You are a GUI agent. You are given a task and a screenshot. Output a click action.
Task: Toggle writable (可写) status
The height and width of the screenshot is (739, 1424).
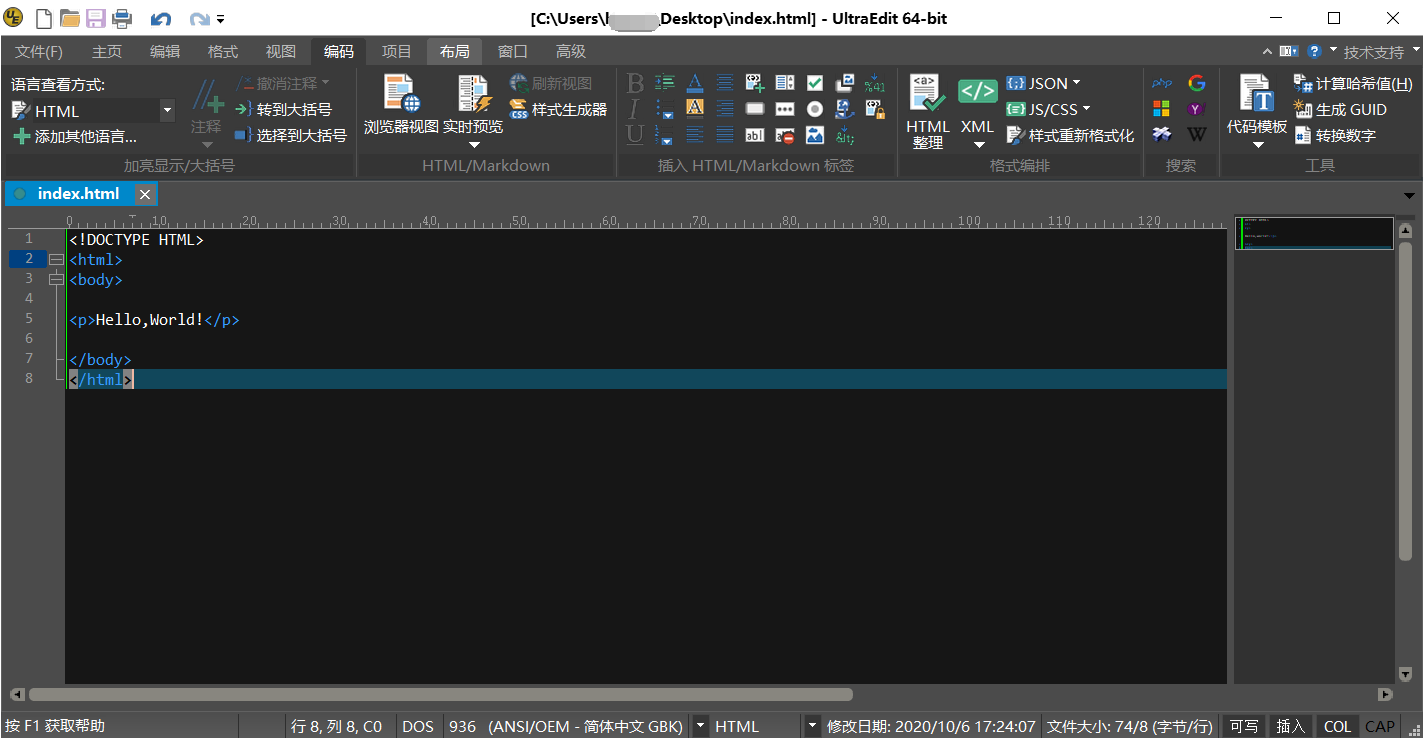(x=1244, y=727)
